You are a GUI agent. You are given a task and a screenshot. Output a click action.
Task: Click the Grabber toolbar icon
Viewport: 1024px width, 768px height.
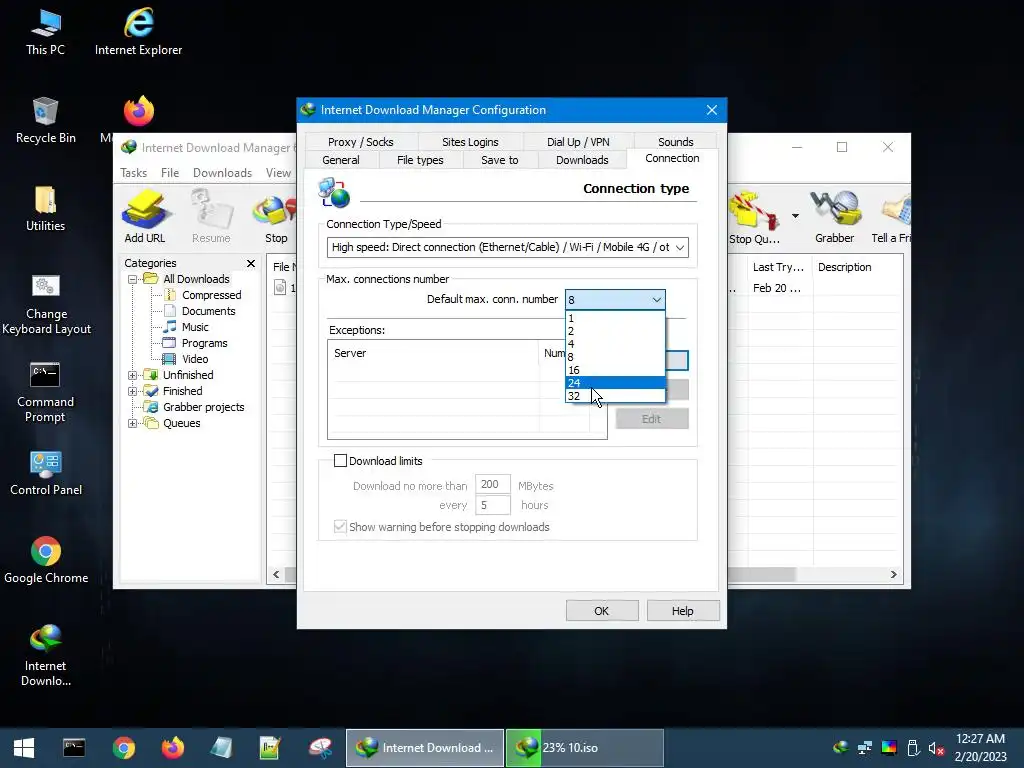(x=834, y=217)
